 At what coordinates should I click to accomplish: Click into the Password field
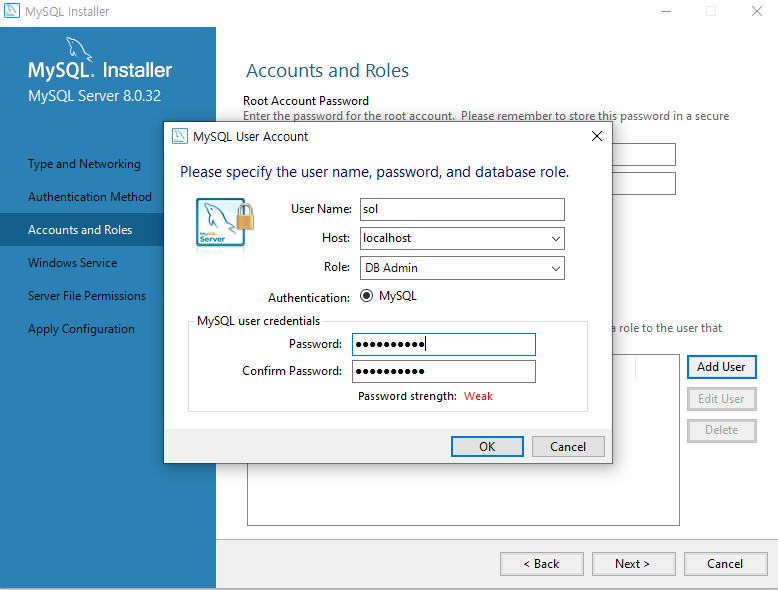(444, 344)
